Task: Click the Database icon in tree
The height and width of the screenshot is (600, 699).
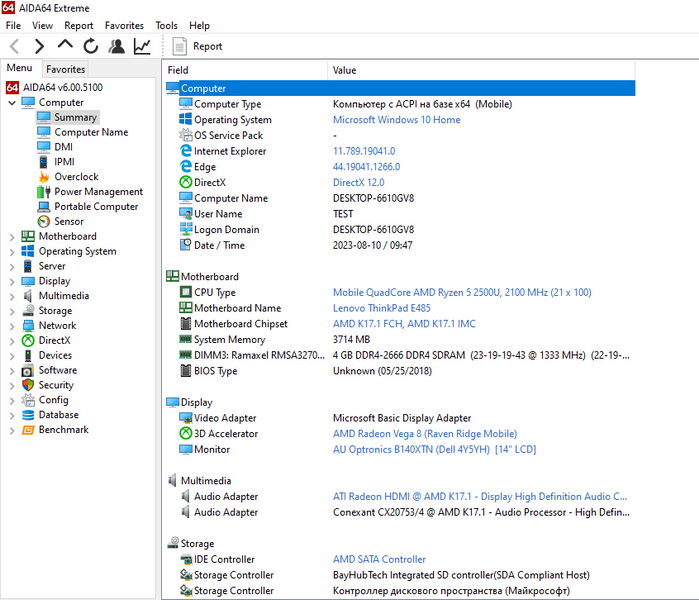Action: click(28, 415)
